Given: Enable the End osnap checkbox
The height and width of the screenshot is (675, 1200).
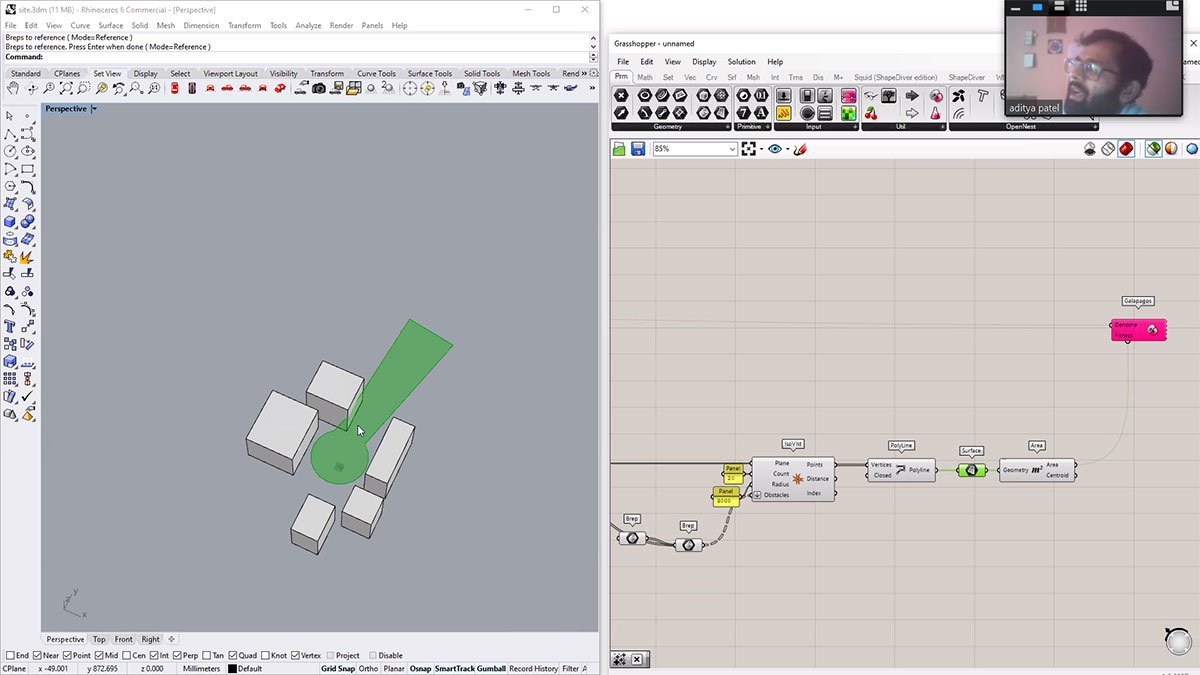Looking at the screenshot, I should coord(11,656).
